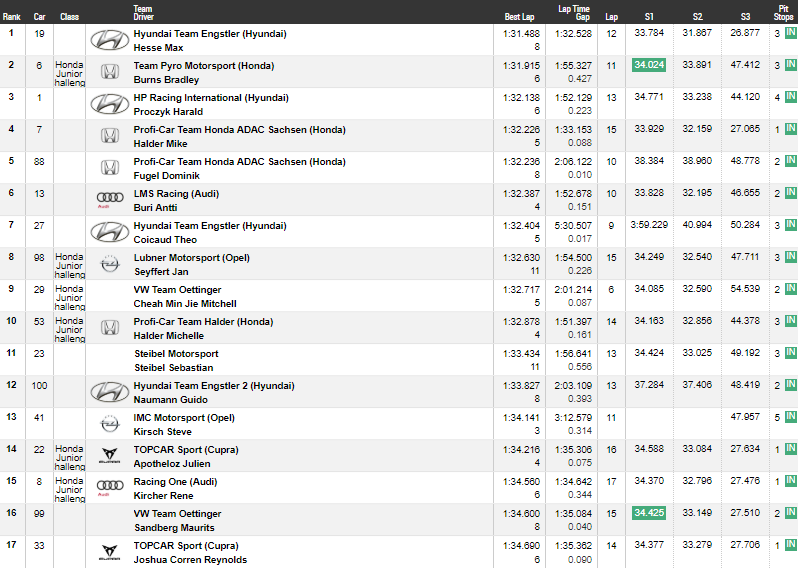Sort by the Class column header

[x=69, y=17]
